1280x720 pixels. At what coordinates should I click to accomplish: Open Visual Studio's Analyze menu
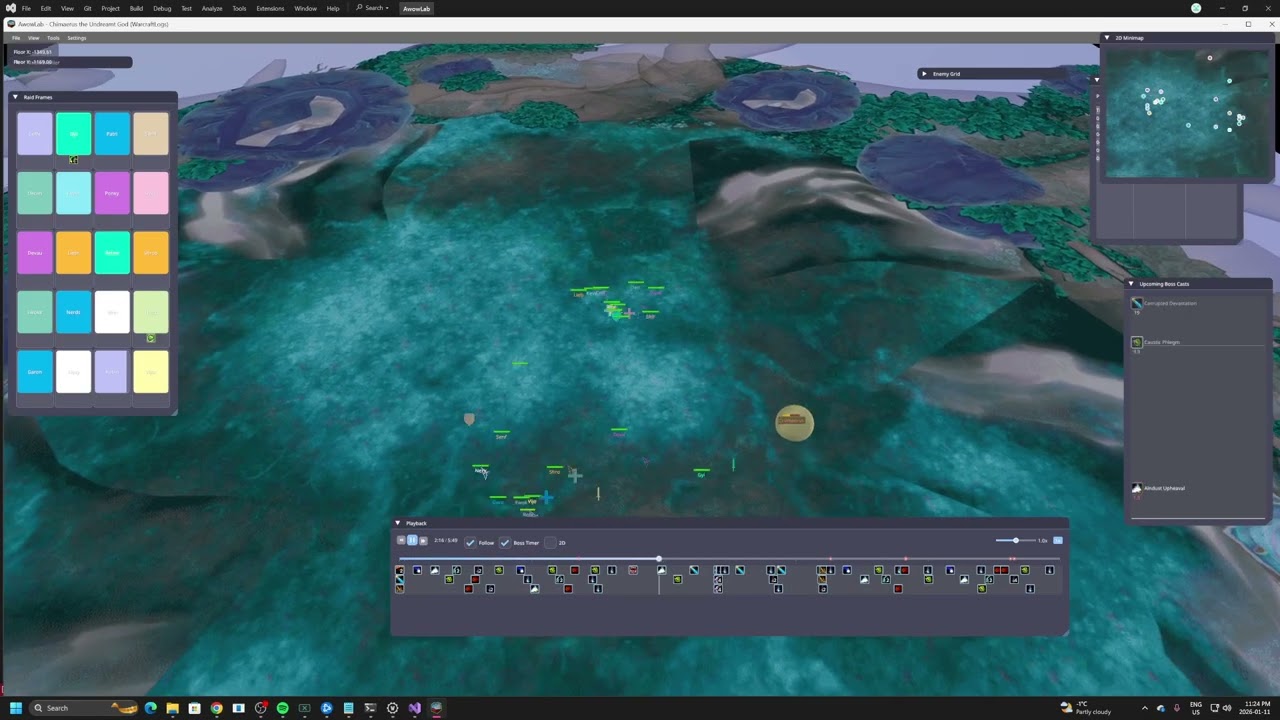click(212, 8)
